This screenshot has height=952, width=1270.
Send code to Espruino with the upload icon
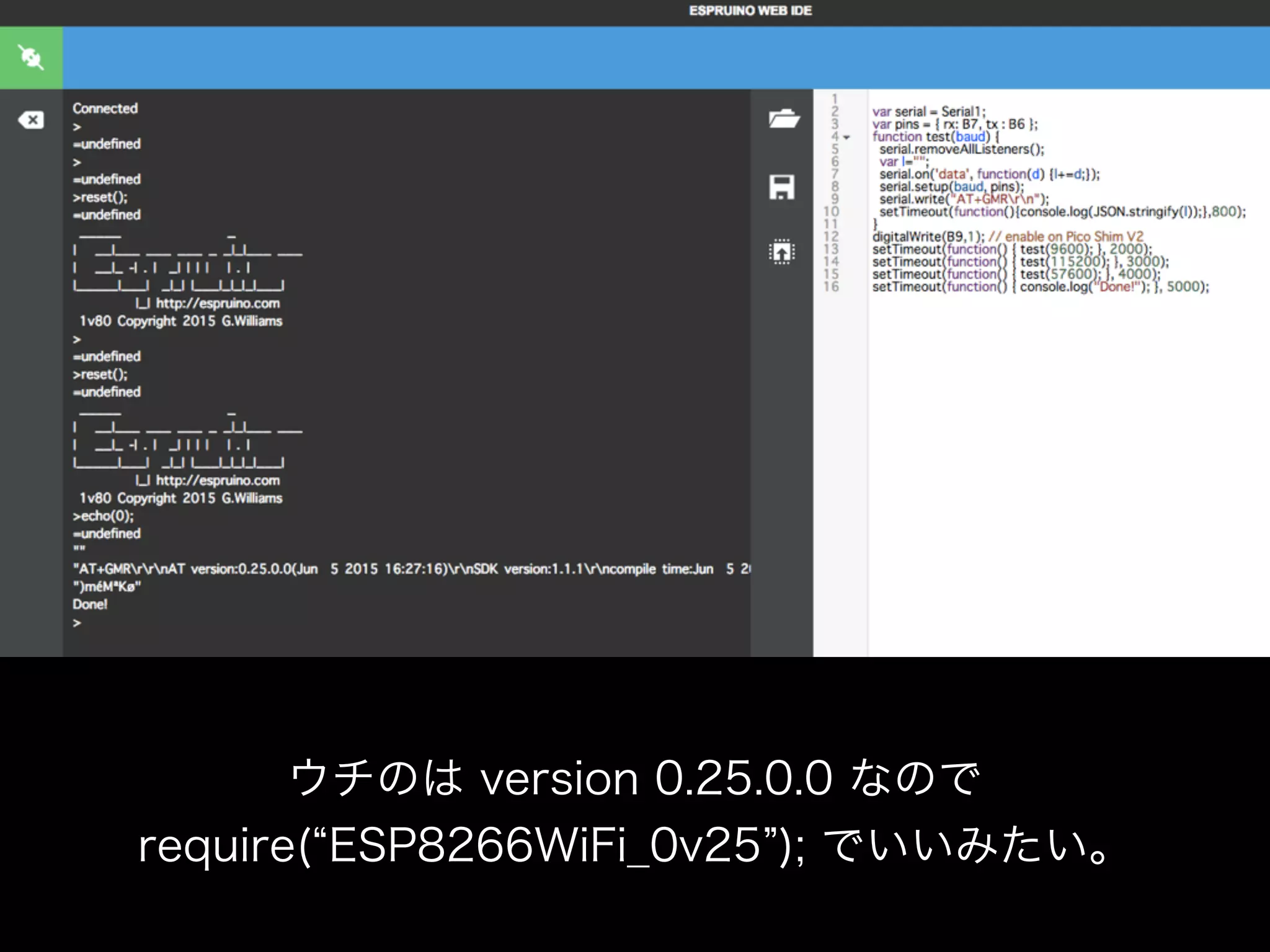pyautogui.click(x=782, y=252)
